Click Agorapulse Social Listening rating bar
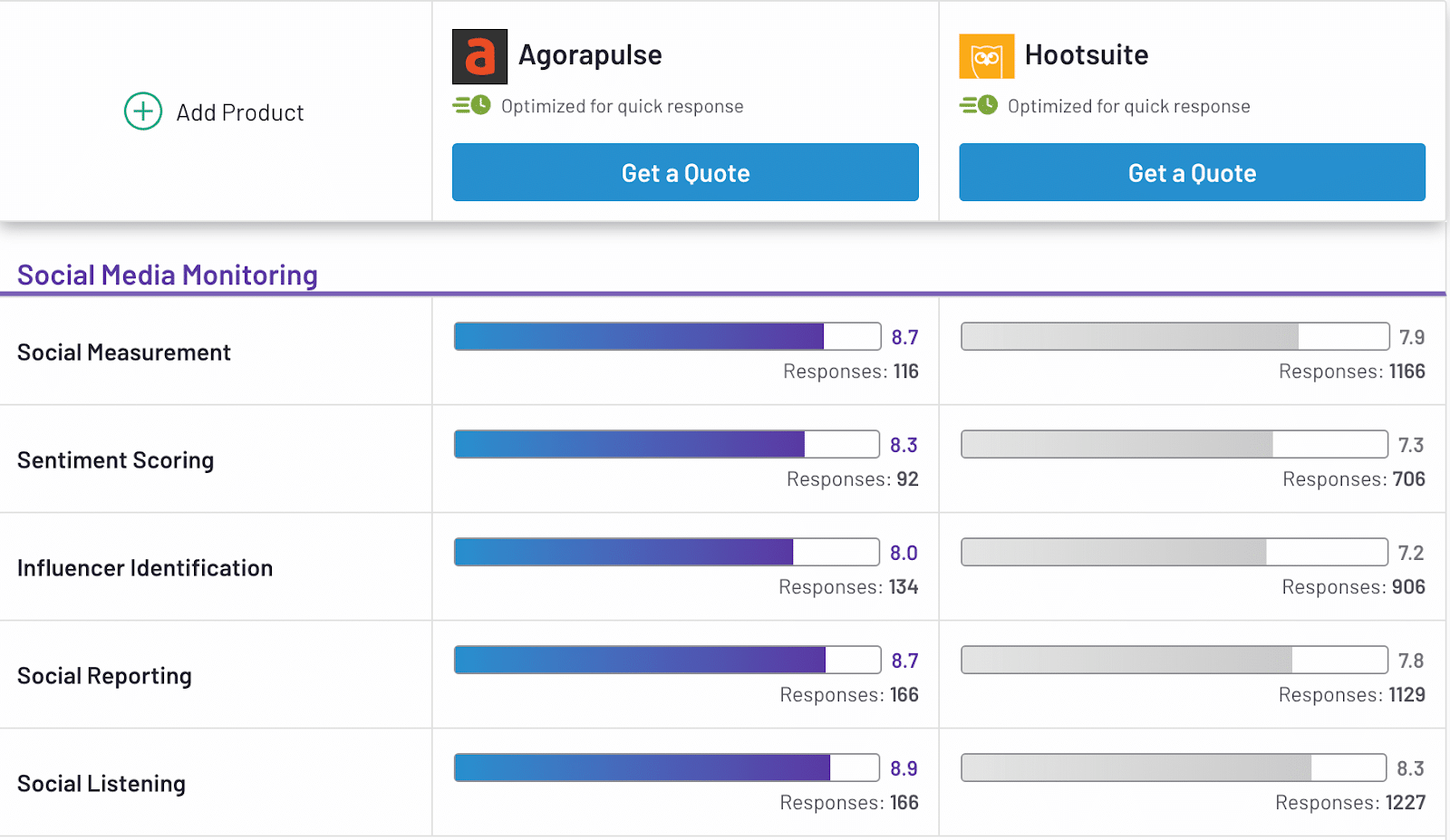The image size is (1450, 840). tap(666, 768)
